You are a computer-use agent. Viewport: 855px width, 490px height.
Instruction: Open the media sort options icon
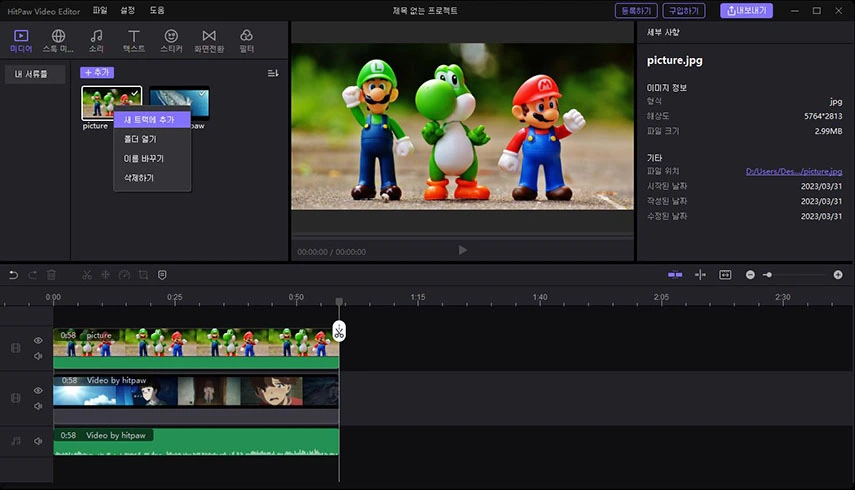pyautogui.click(x=273, y=73)
